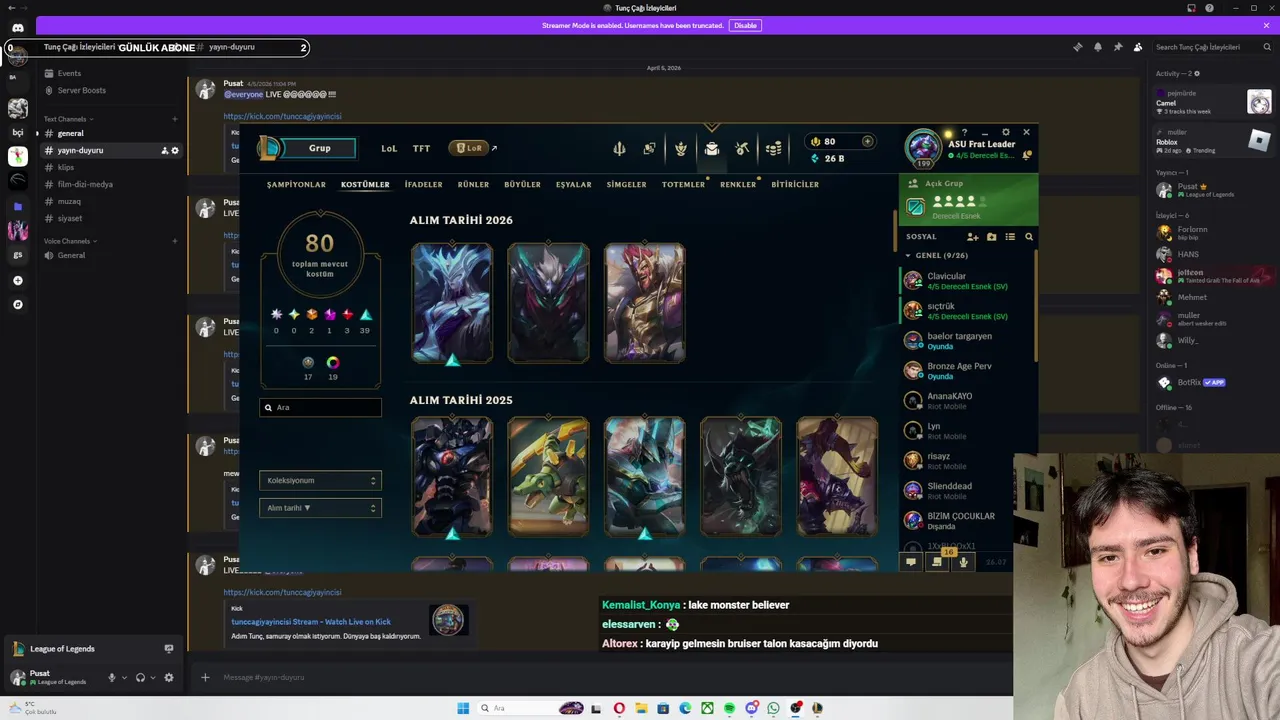Expand Discord microphone options arrow
Viewport: 1280px width, 720px height.
click(124, 677)
